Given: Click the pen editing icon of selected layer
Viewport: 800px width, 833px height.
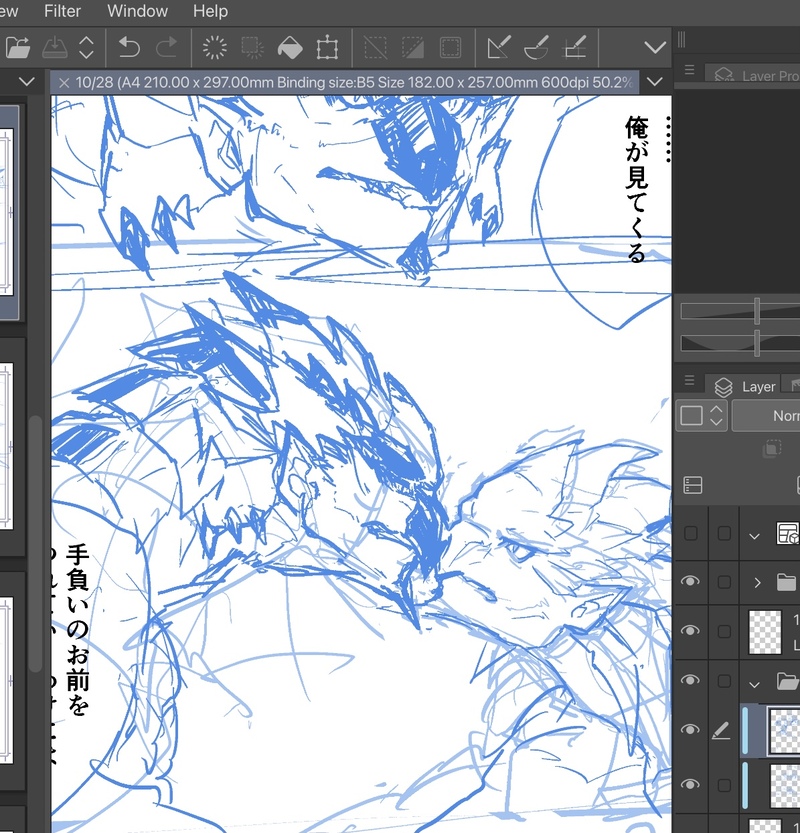Looking at the screenshot, I should pos(721,731).
